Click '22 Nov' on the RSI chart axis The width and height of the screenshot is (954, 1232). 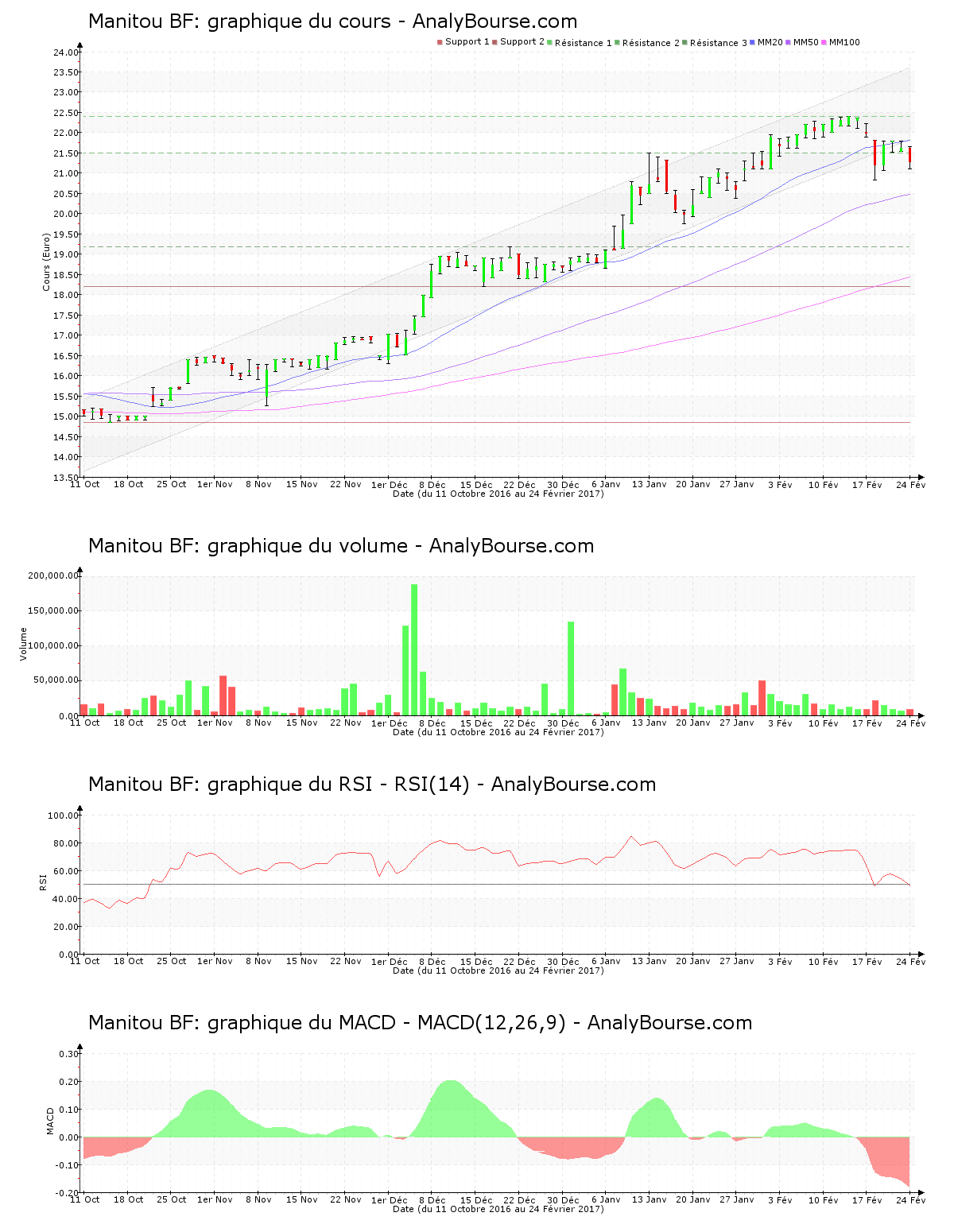pyautogui.click(x=345, y=961)
